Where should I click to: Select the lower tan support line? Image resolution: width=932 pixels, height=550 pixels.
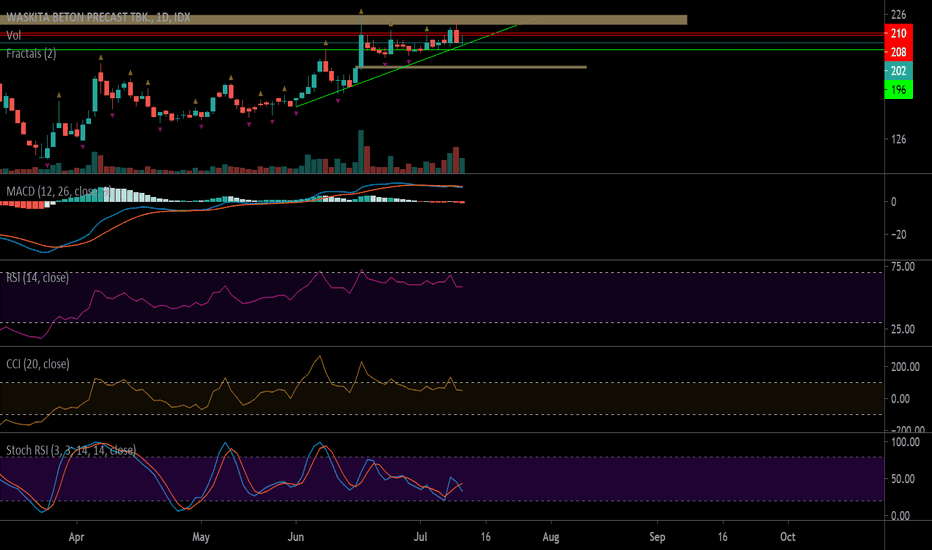[471, 67]
